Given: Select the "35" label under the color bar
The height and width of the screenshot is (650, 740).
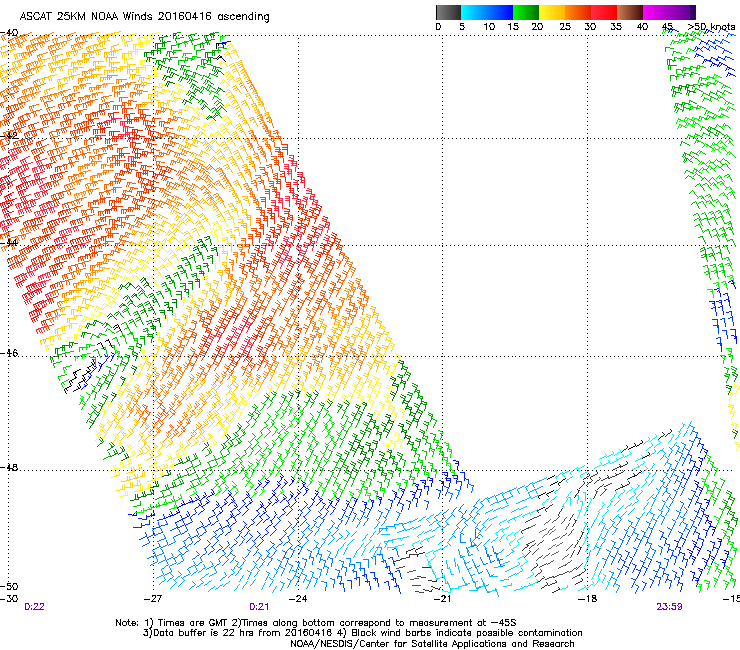Looking at the screenshot, I should click(x=616, y=27).
